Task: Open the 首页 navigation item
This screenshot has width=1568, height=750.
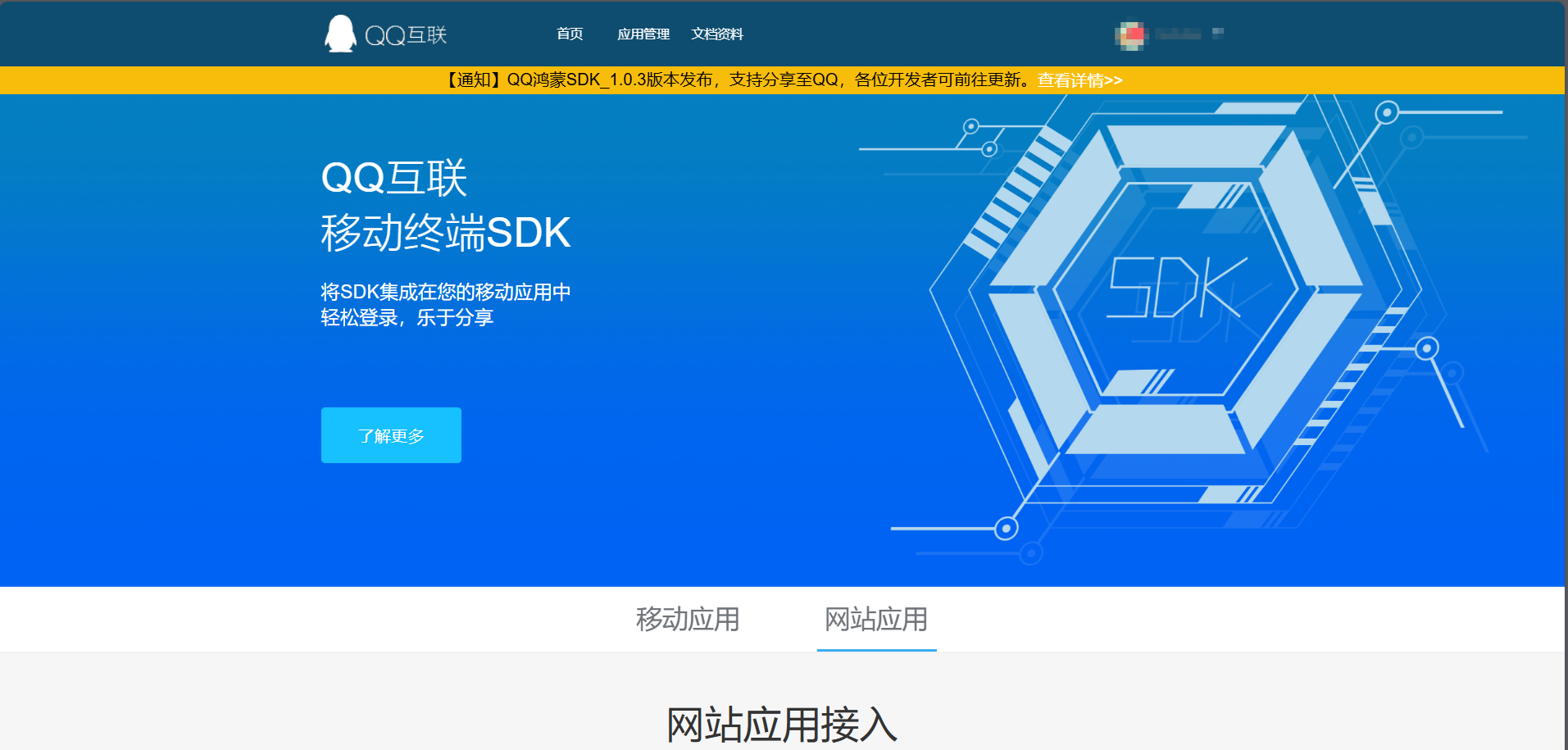Action: (x=570, y=34)
